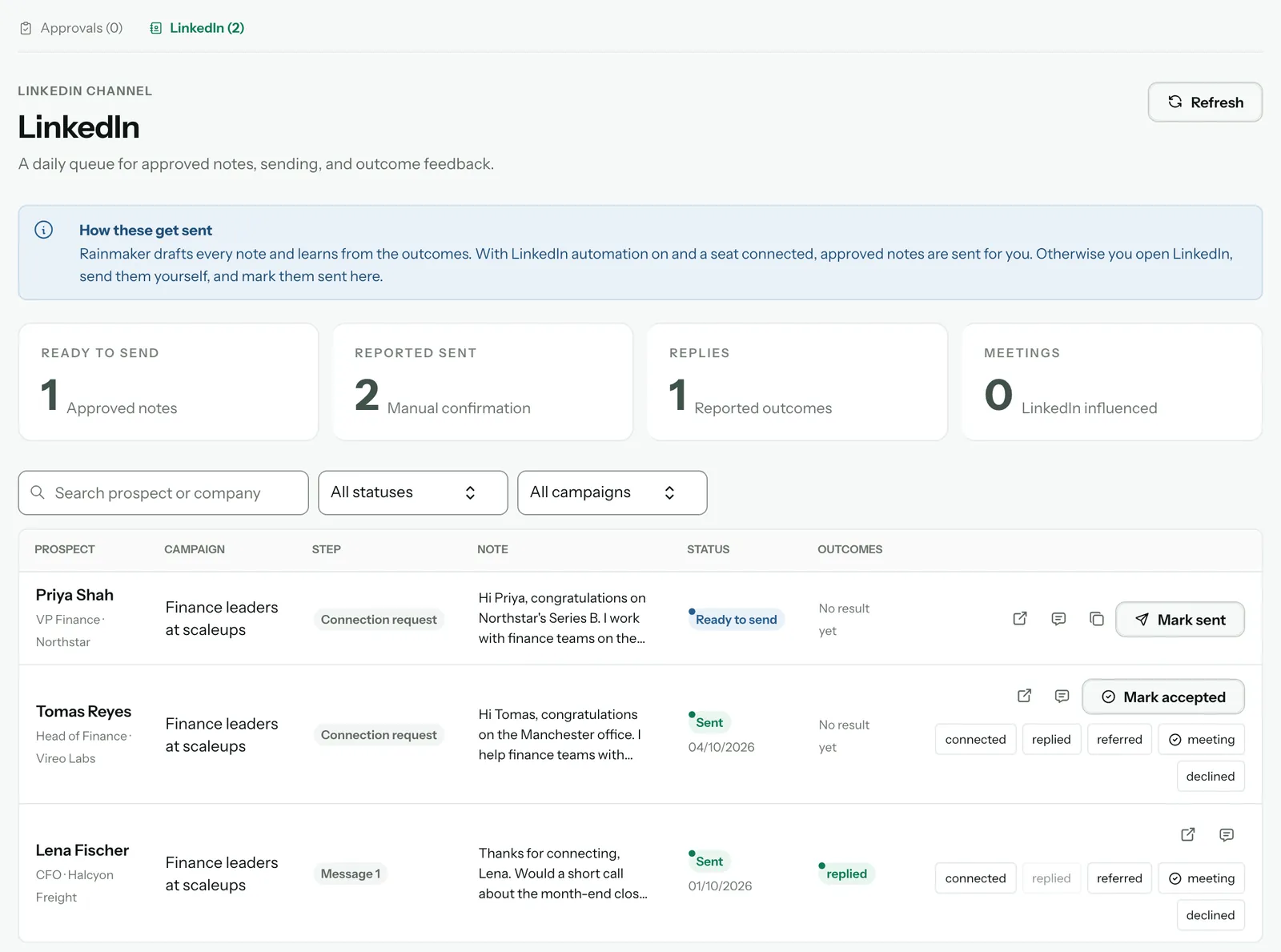This screenshot has width=1281, height=952.
Task: Click the Approvals tab clipboard icon
Action: [x=26, y=28]
